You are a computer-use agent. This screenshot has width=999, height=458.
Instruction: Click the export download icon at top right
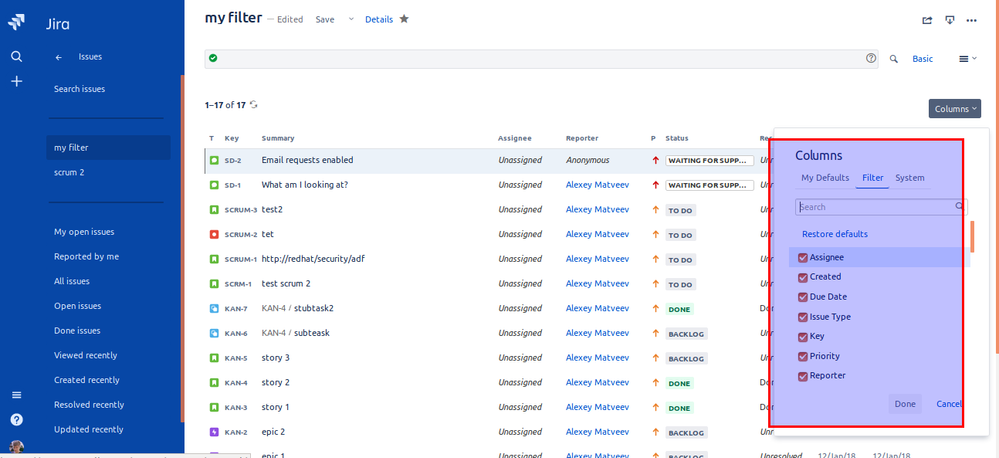(949, 20)
